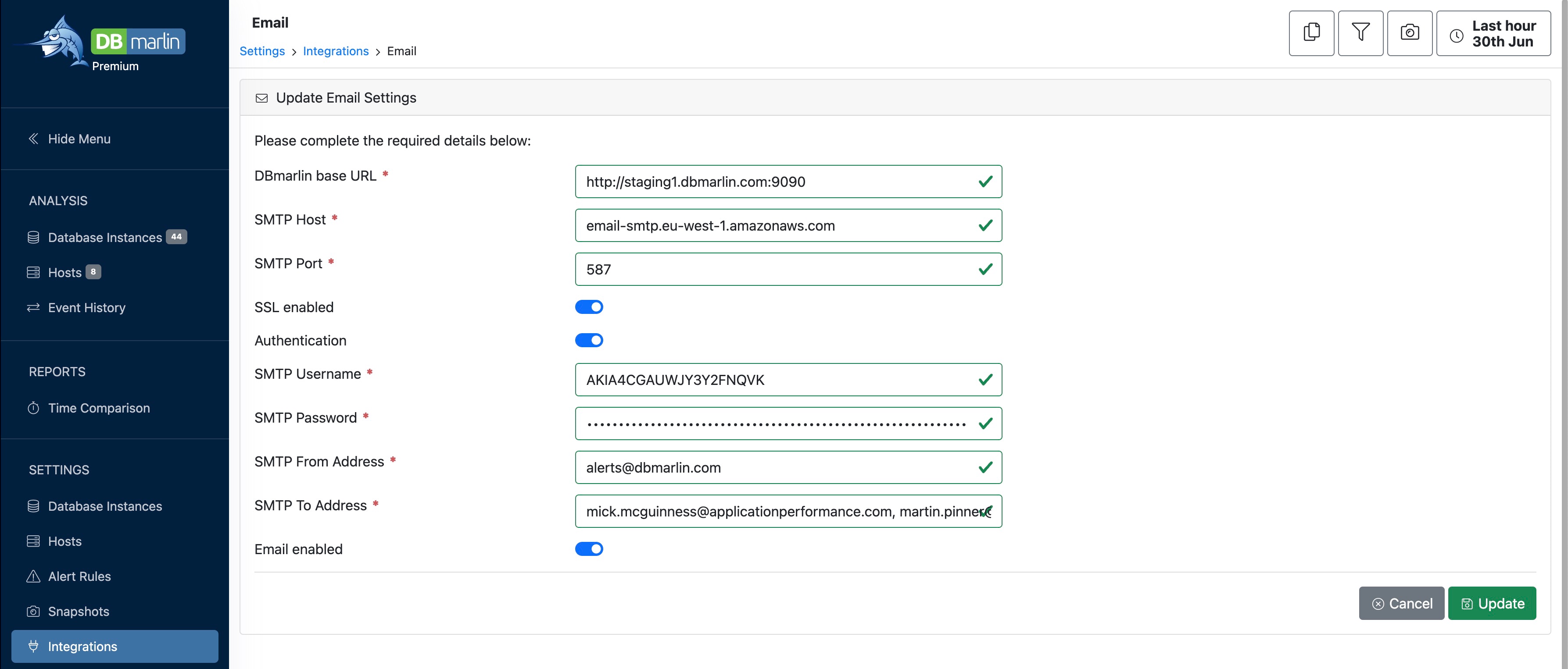The height and width of the screenshot is (669, 1568).
Task: Click the SMTP Port field showing 587
Action: [788, 270]
